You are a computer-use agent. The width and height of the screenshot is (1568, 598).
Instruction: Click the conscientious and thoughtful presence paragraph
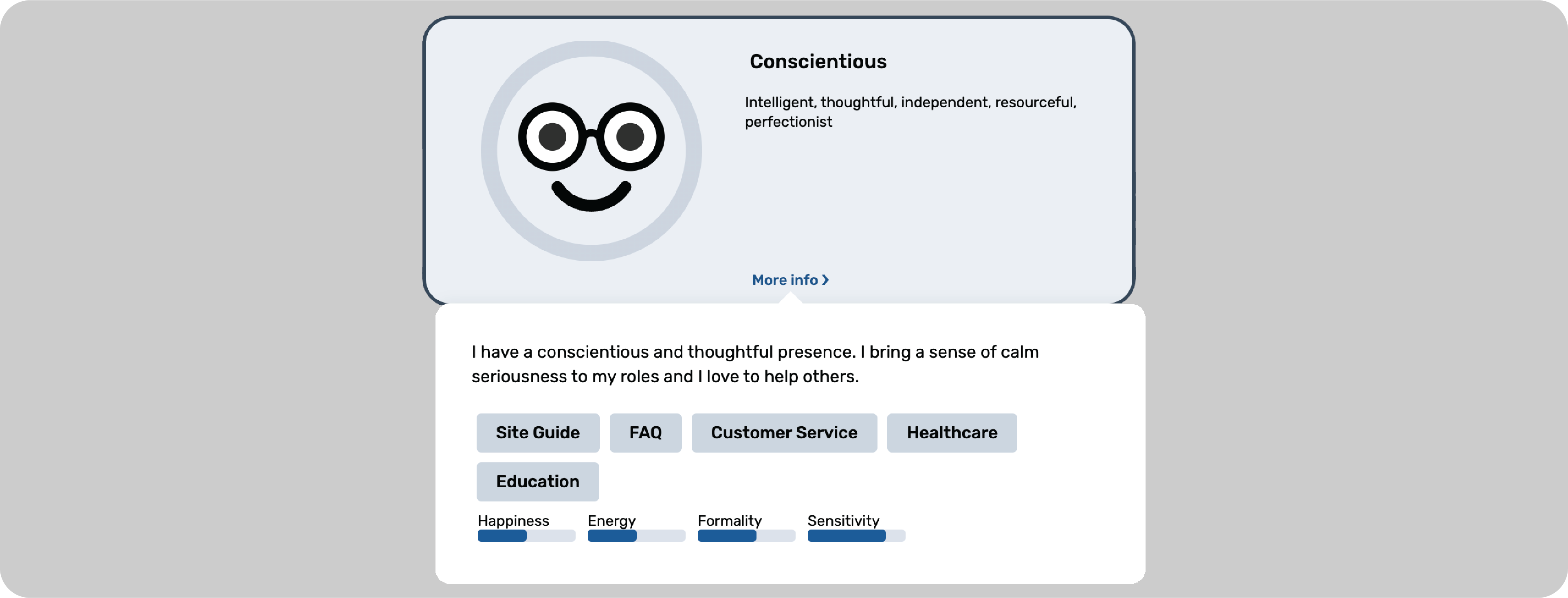754,364
